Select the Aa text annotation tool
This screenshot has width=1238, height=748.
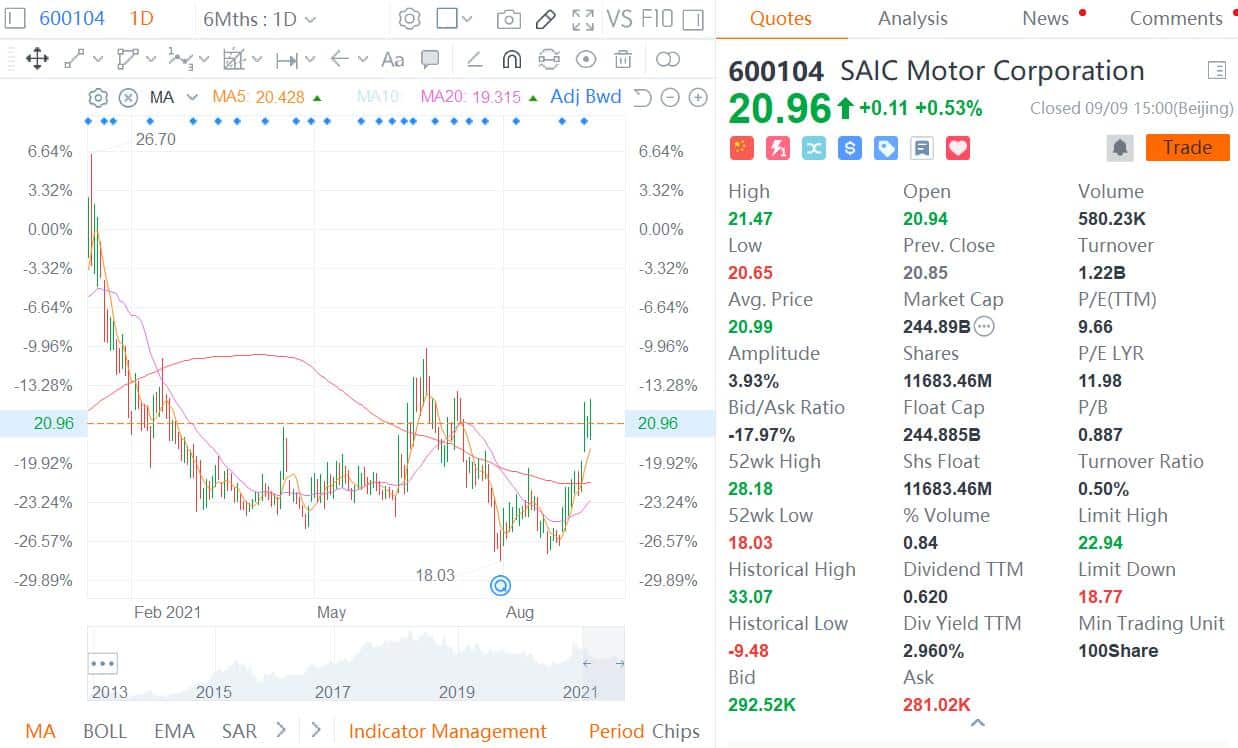pyautogui.click(x=392, y=59)
